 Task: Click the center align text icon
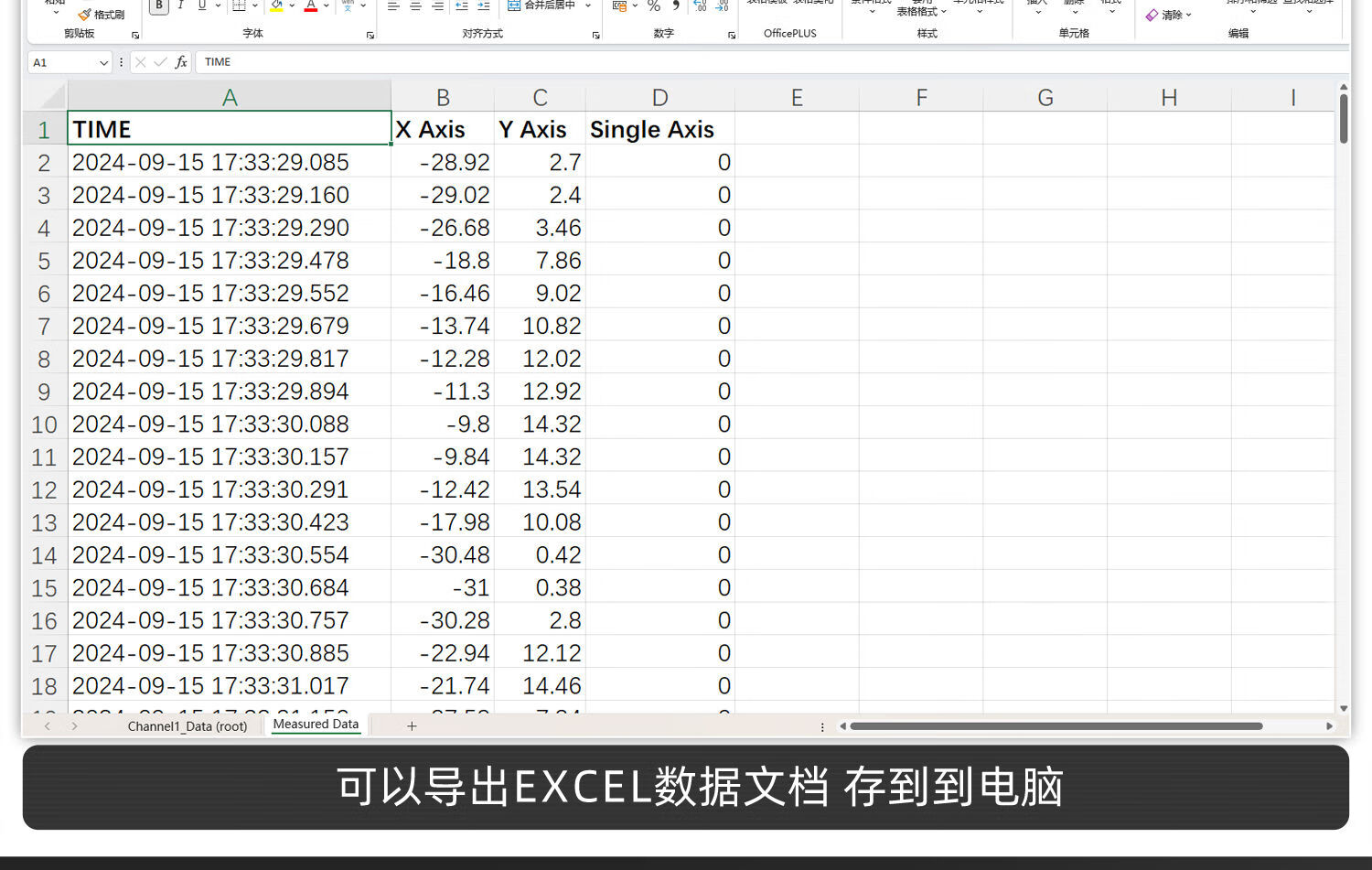(415, 6)
